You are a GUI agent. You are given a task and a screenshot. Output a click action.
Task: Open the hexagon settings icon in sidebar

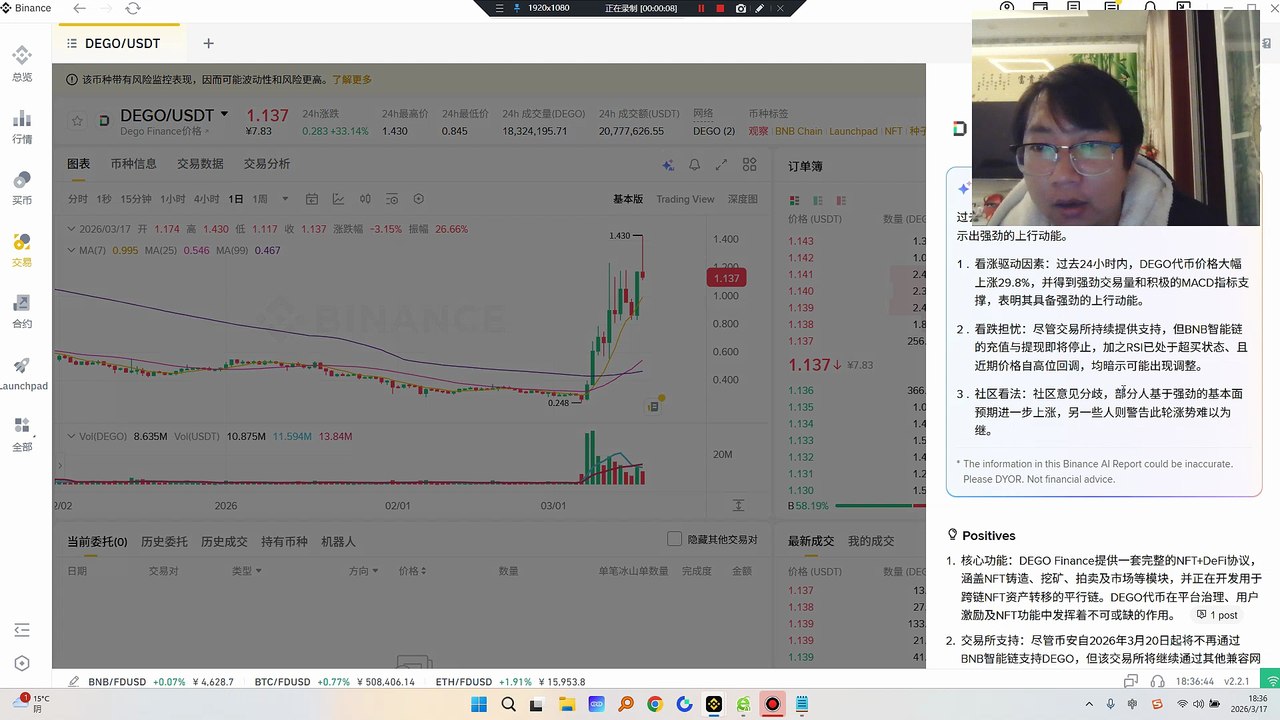click(22, 663)
